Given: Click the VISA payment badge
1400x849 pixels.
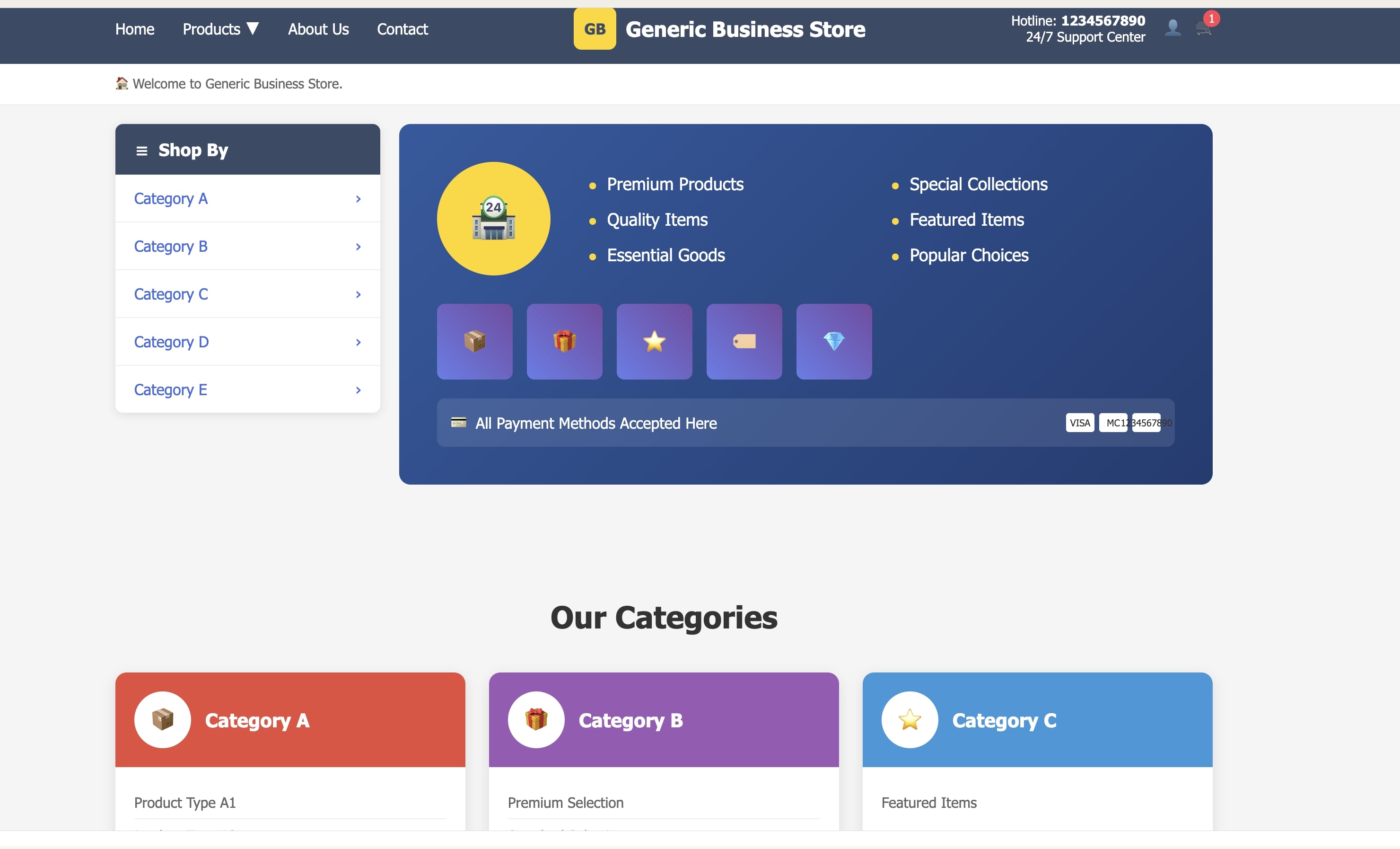Looking at the screenshot, I should coord(1079,423).
